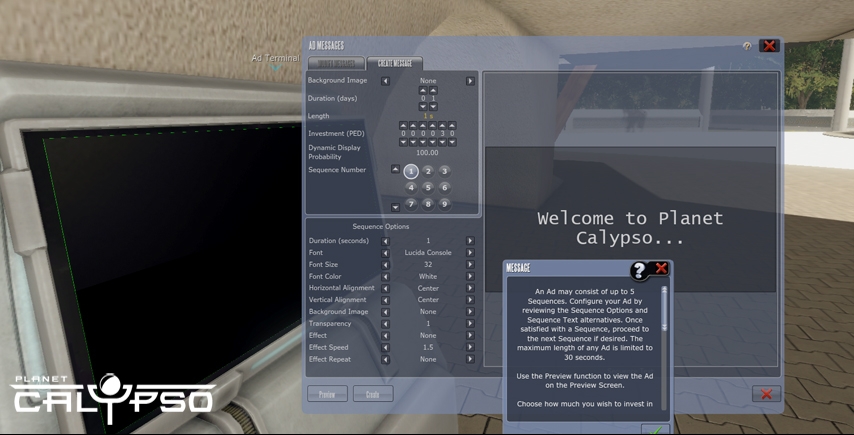Screen dimensions: 854x435
Task: Click right arrow of top Background Image
Action: point(470,80)
